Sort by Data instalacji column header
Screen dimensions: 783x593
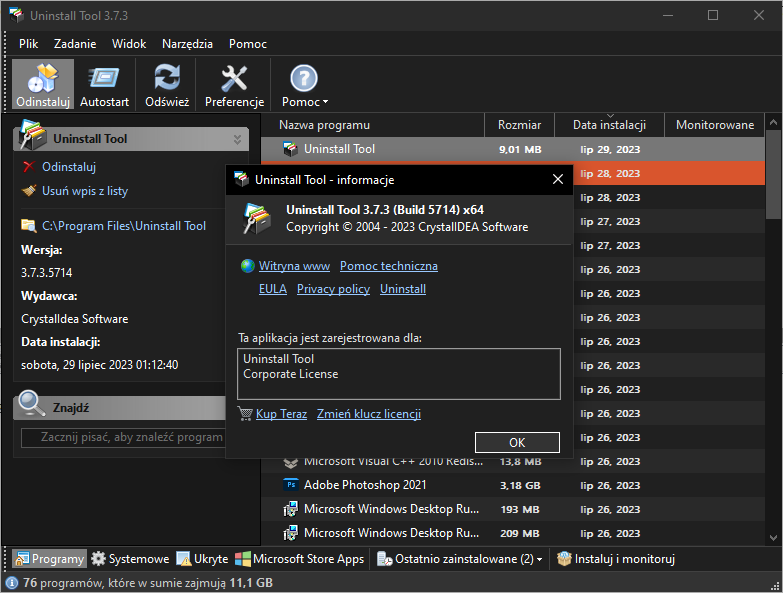click(609, 125)
